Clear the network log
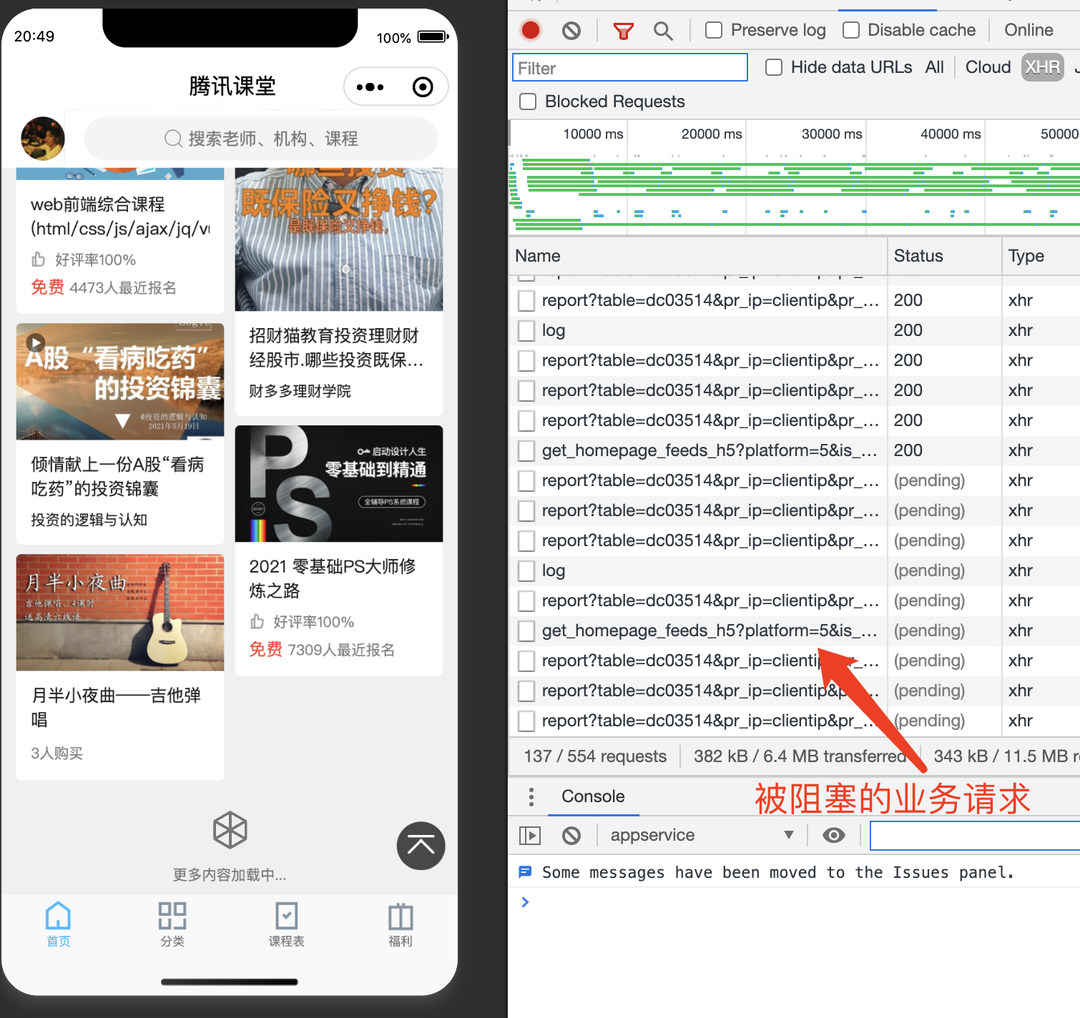Viewport: 1080px width, 1018px height. 571,30
